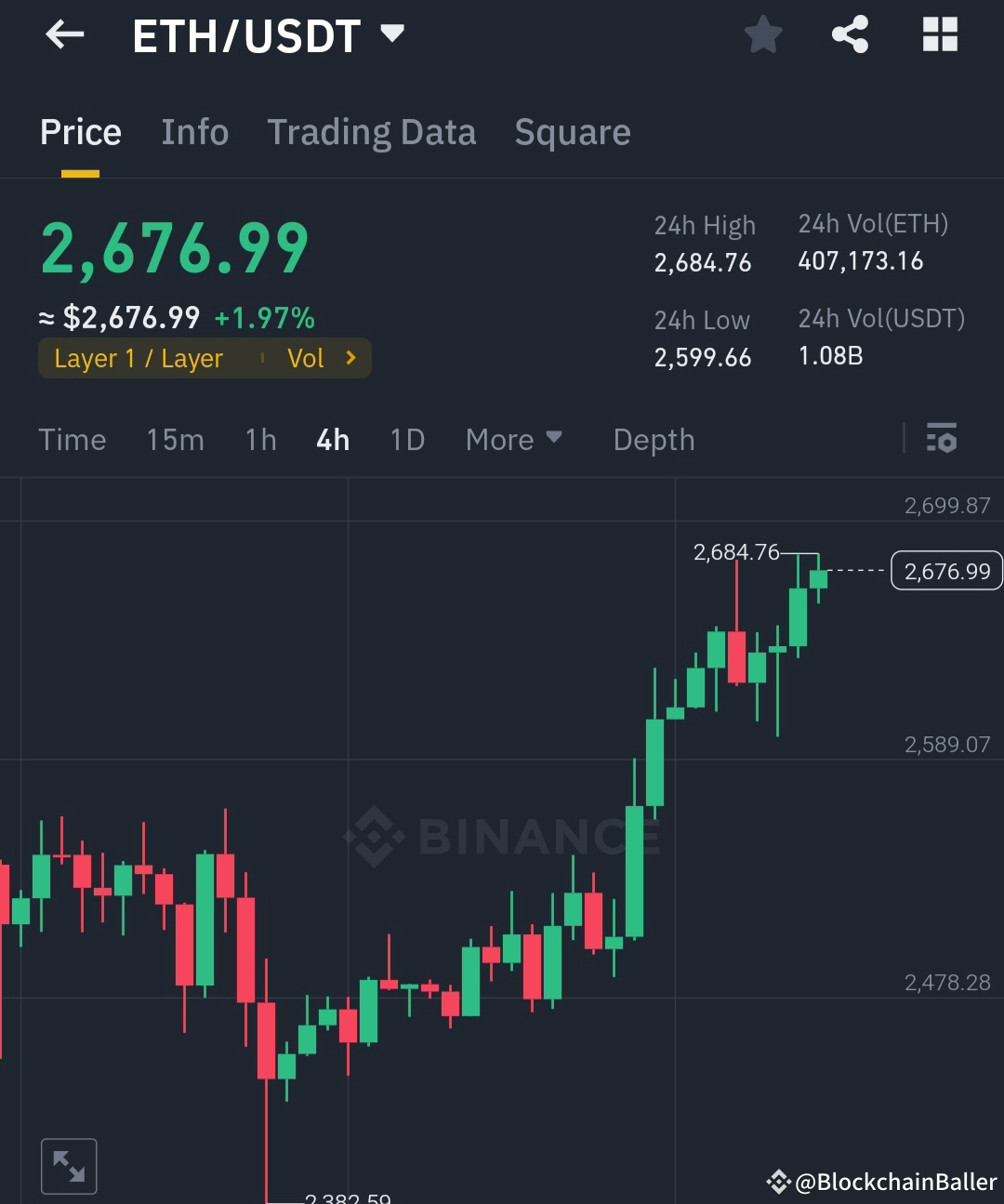
Task: Select the Square tab
Action: coord(572,132)
